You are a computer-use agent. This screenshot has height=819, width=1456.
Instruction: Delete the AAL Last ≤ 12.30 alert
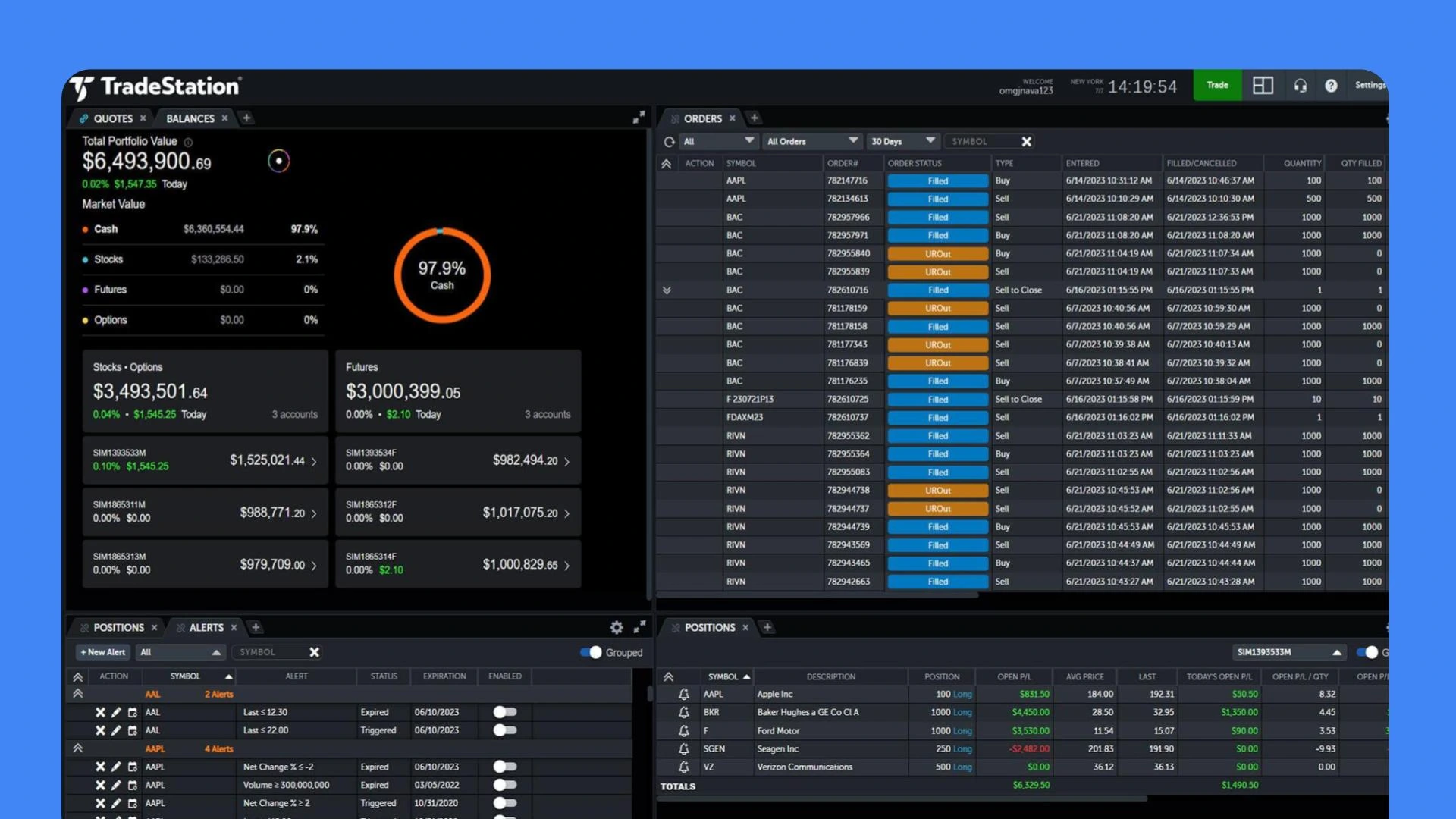[x=100, y=713]
